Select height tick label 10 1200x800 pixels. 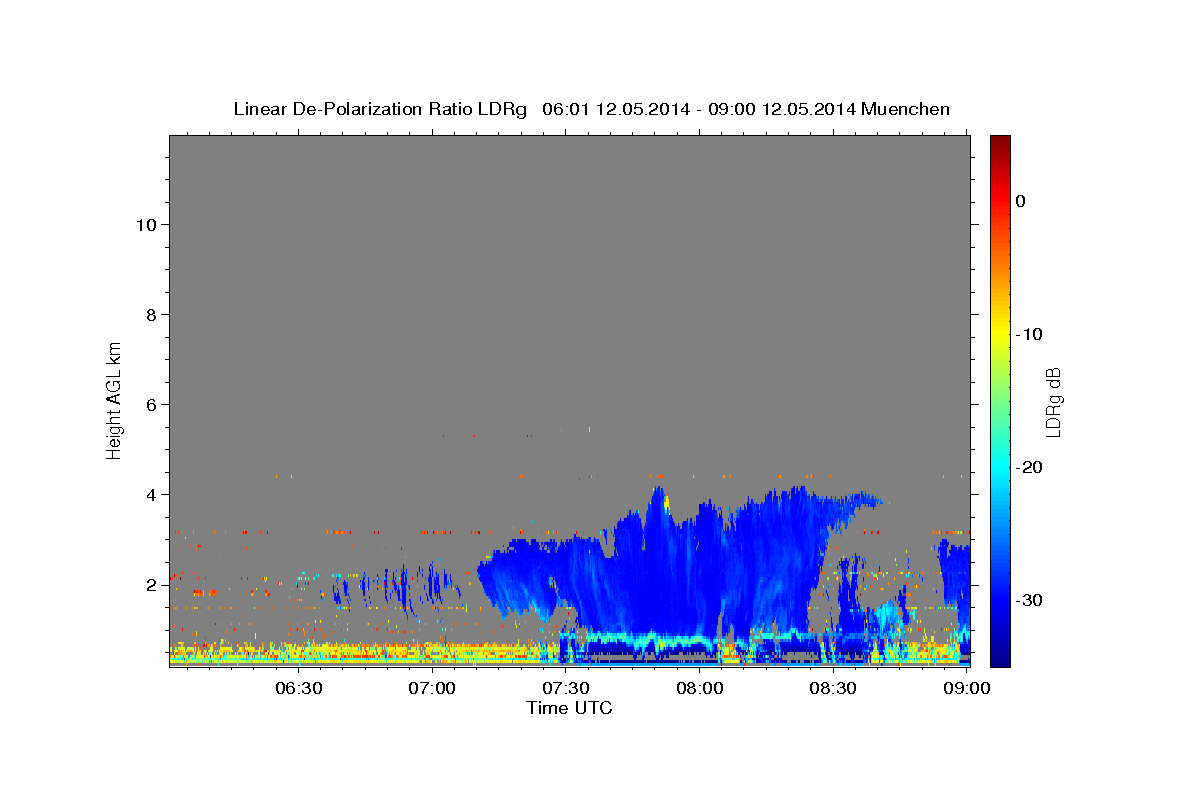coord(145,225)
